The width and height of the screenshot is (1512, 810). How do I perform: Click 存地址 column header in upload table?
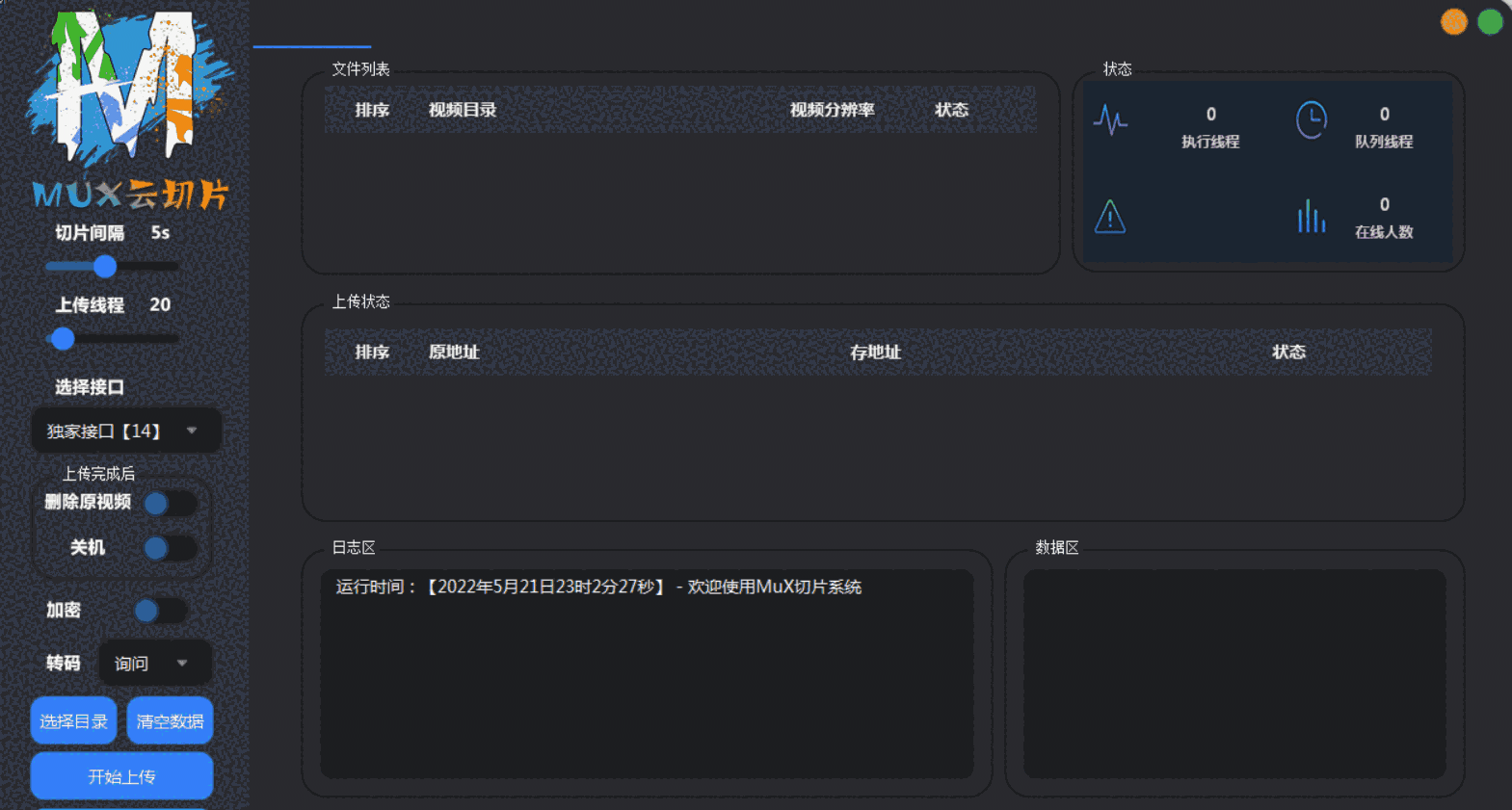tap(875, 353)
